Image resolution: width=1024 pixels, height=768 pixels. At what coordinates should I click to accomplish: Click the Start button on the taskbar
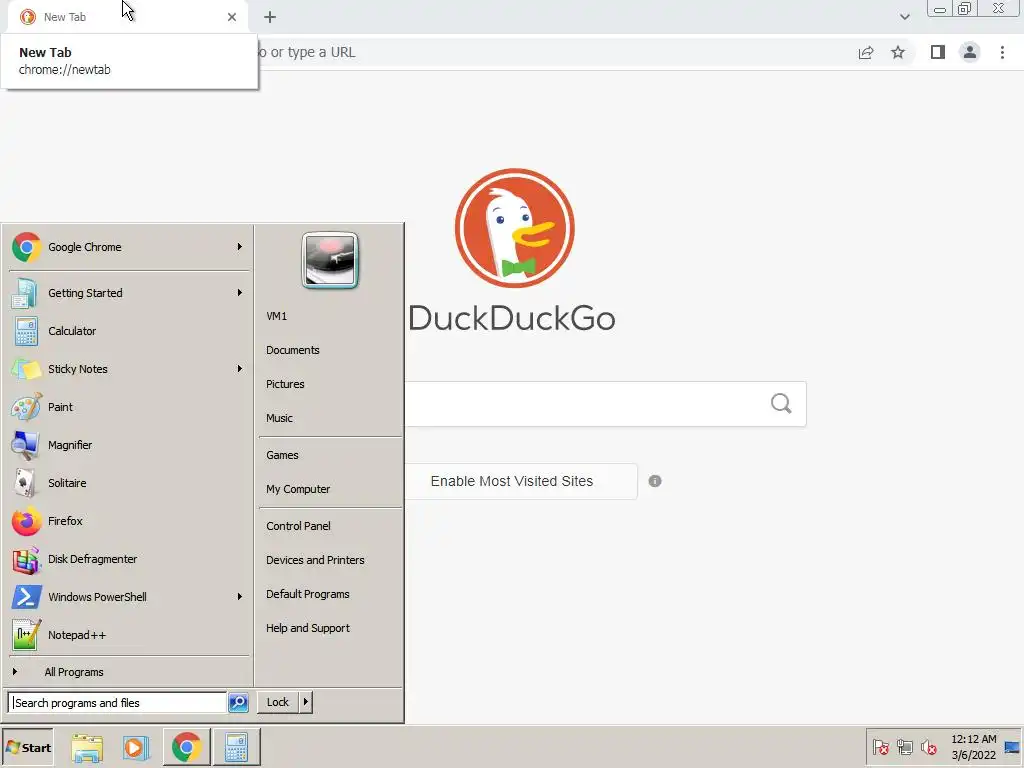(x=28, y=747)
